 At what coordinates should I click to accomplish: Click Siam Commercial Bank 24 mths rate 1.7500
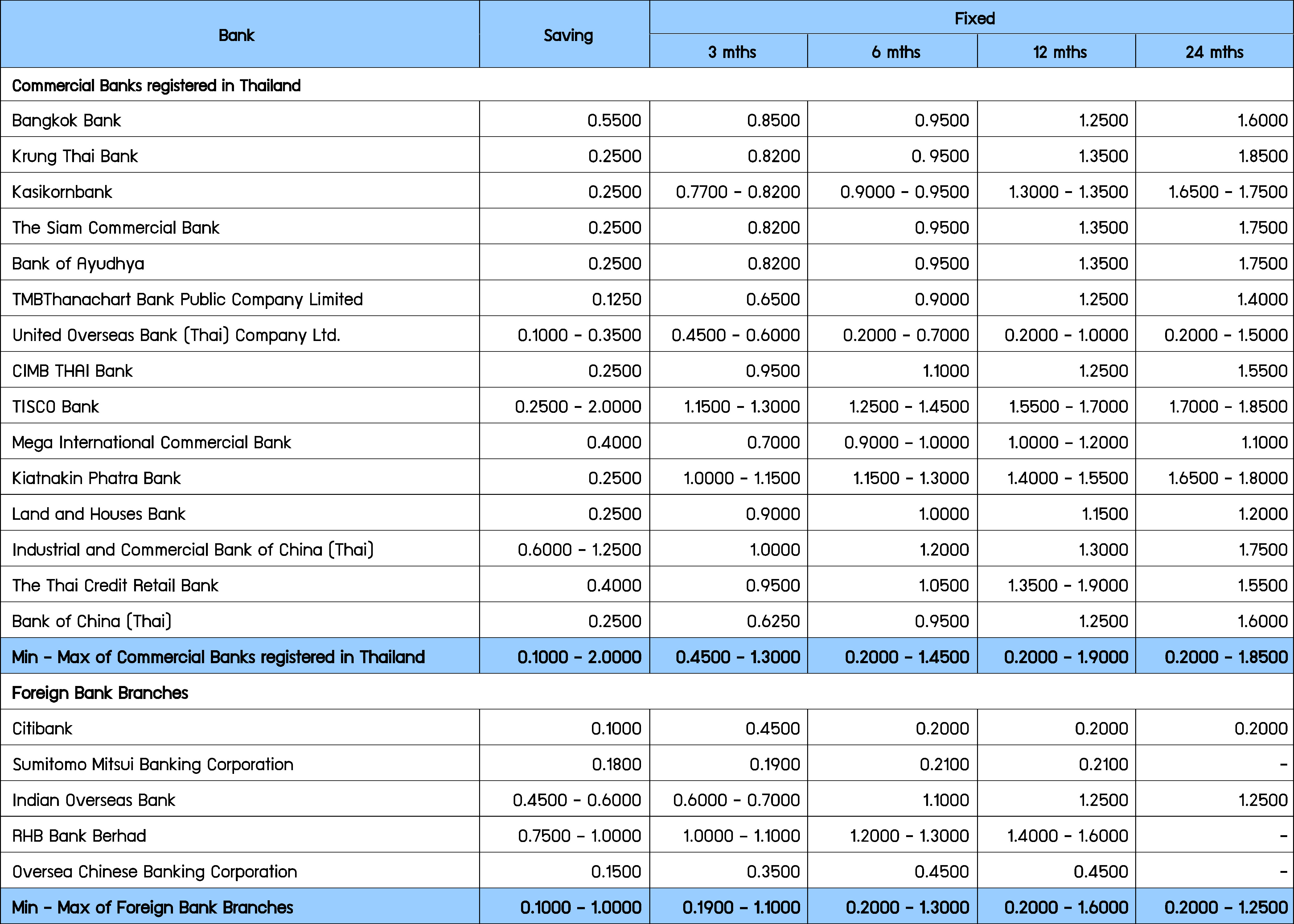pyautogui.click(x=1263, y=228)
